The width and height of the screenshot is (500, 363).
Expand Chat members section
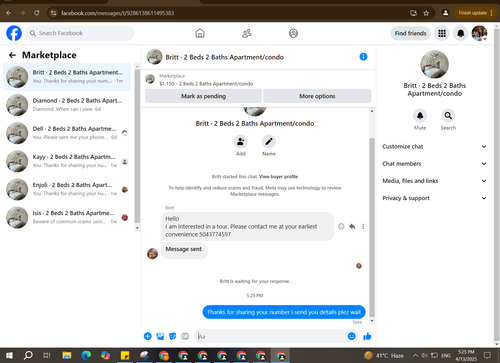click(434, 164)
